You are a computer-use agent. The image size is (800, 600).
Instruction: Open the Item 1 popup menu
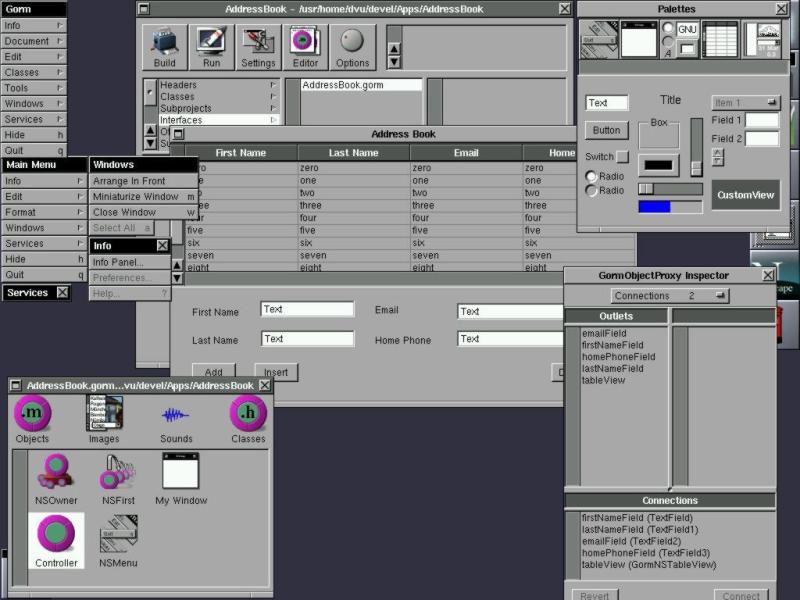point(745,103)
